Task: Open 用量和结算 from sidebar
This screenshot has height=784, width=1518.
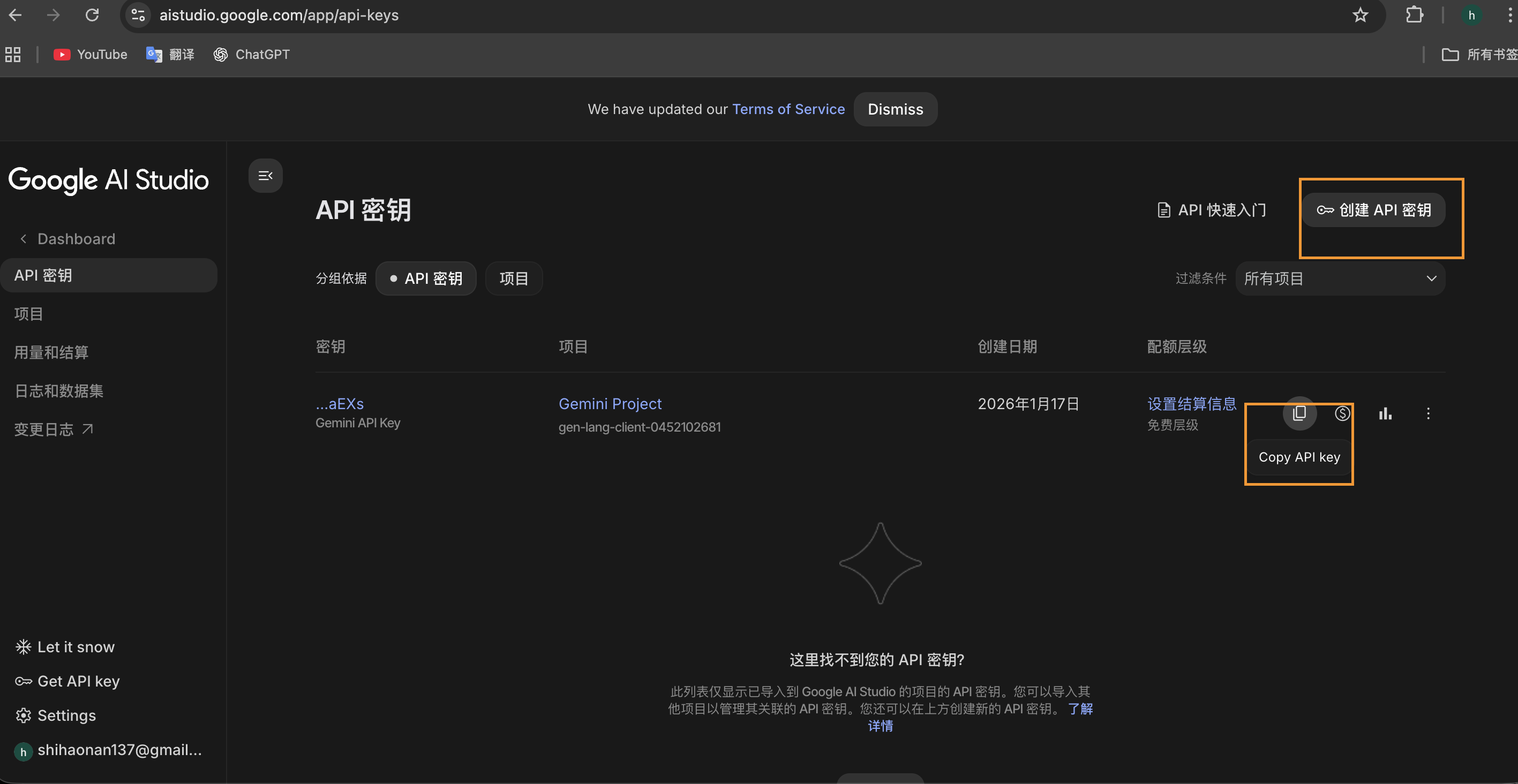Action: click(x=51, y=352)
